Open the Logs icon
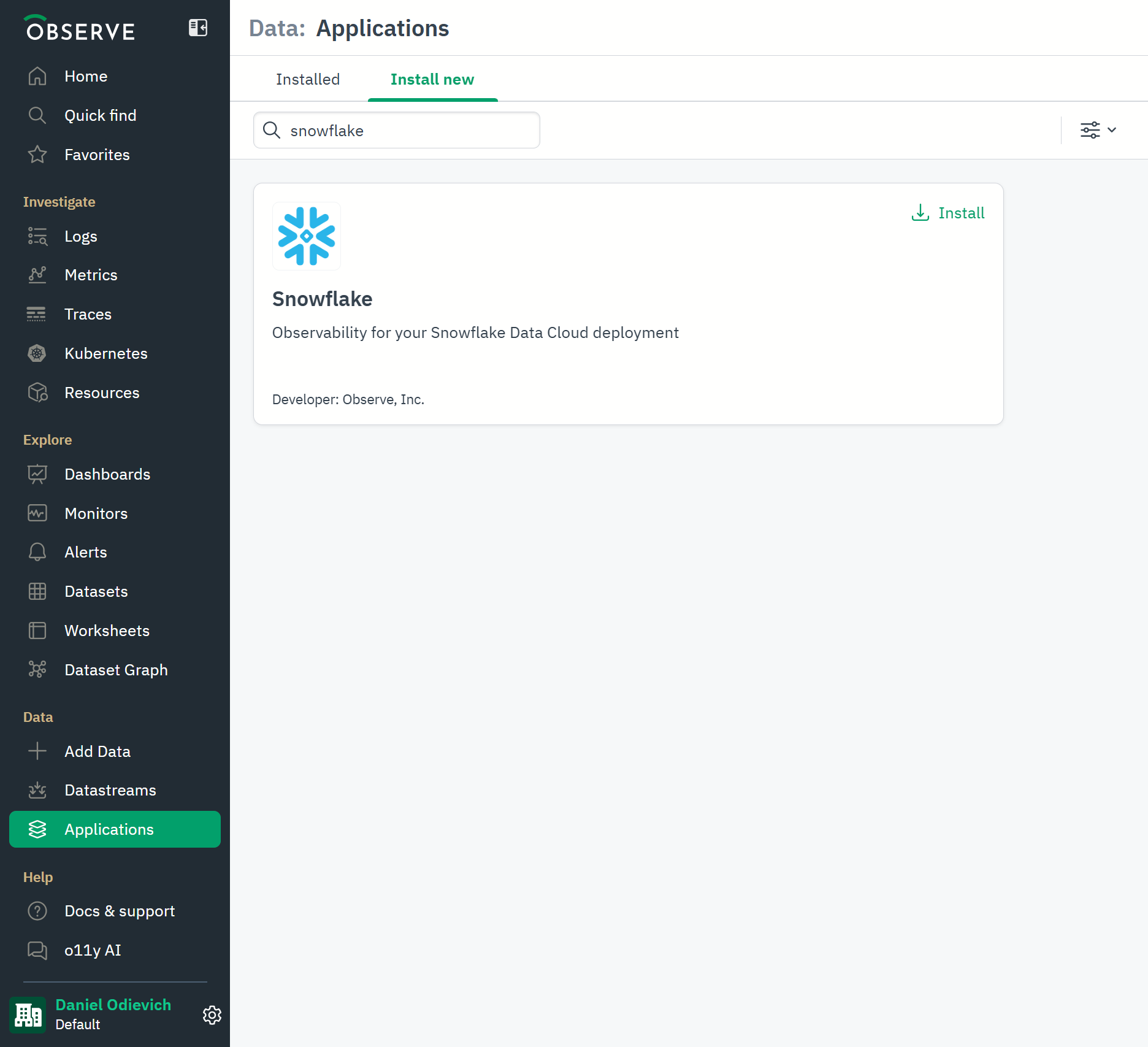 37,236
